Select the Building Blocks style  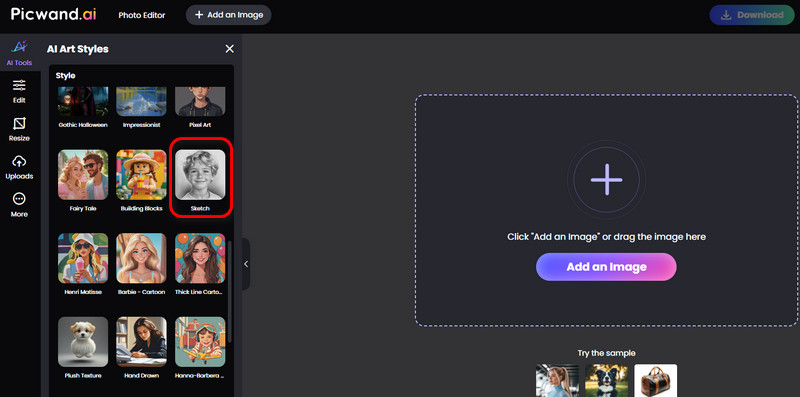click(x=141, y=180)
